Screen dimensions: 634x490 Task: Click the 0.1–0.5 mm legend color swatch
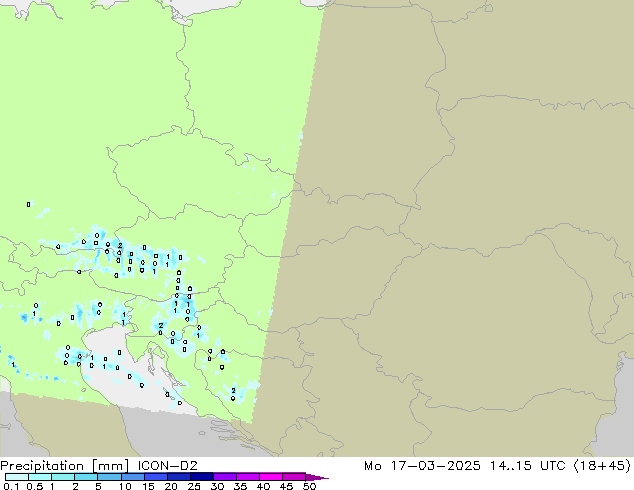[17, 477]
